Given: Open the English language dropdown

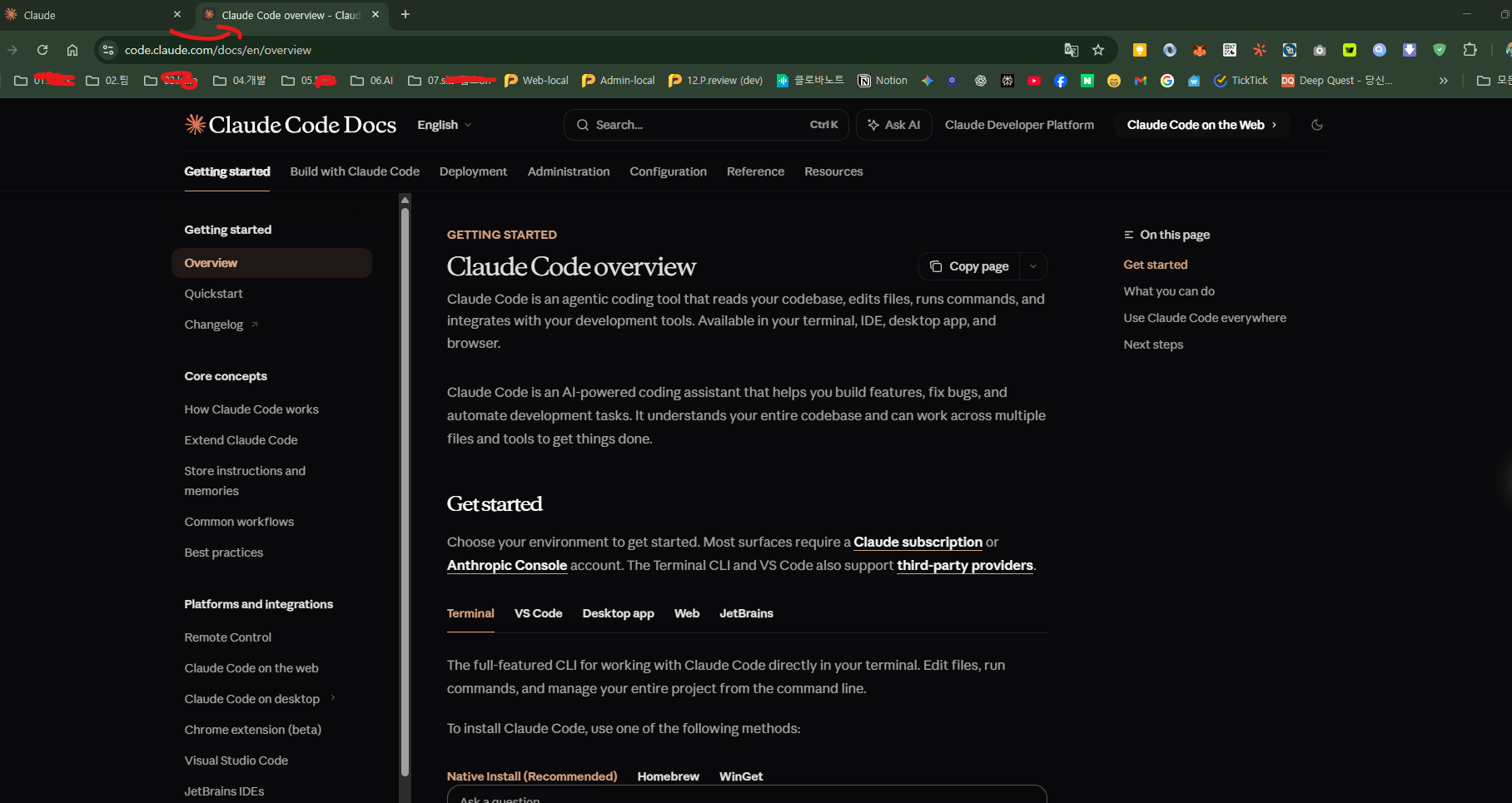Looking at the screenshot, I should (x=445, y=125).
